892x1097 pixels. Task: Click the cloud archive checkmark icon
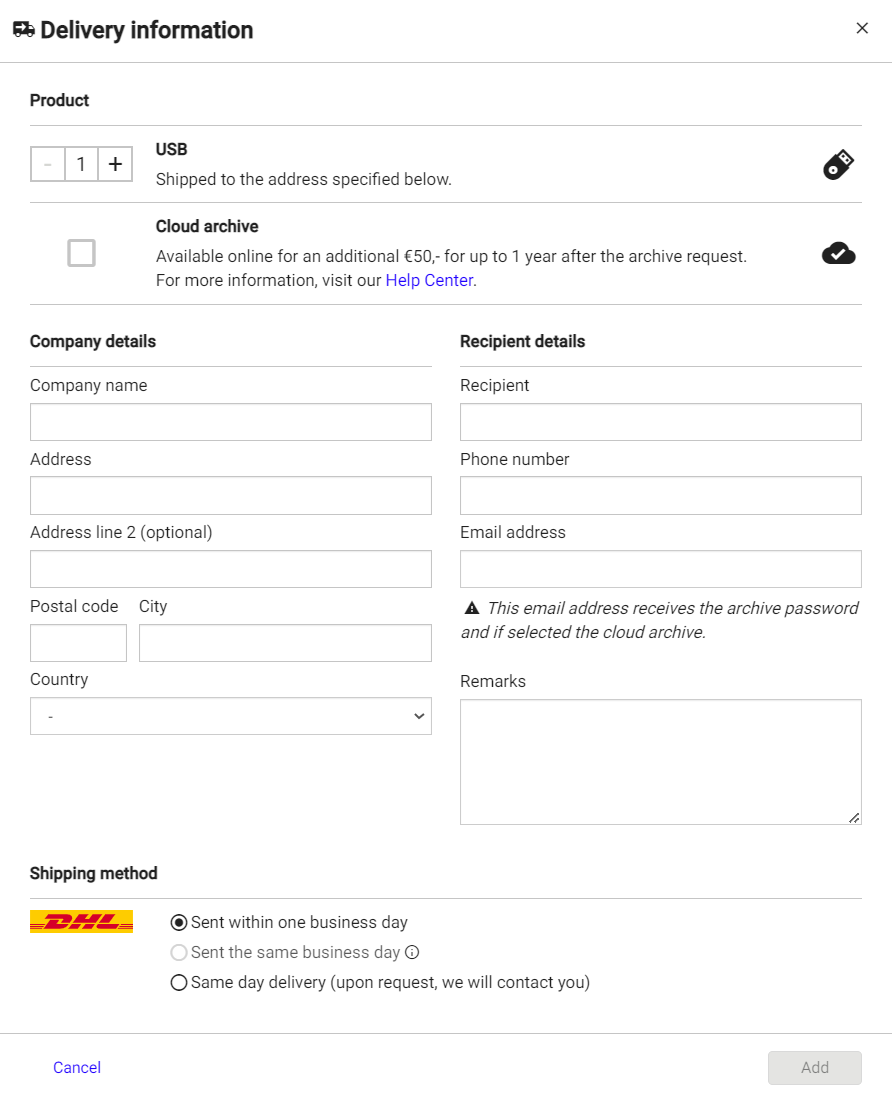pyautogui.click(x=838, y=254)
